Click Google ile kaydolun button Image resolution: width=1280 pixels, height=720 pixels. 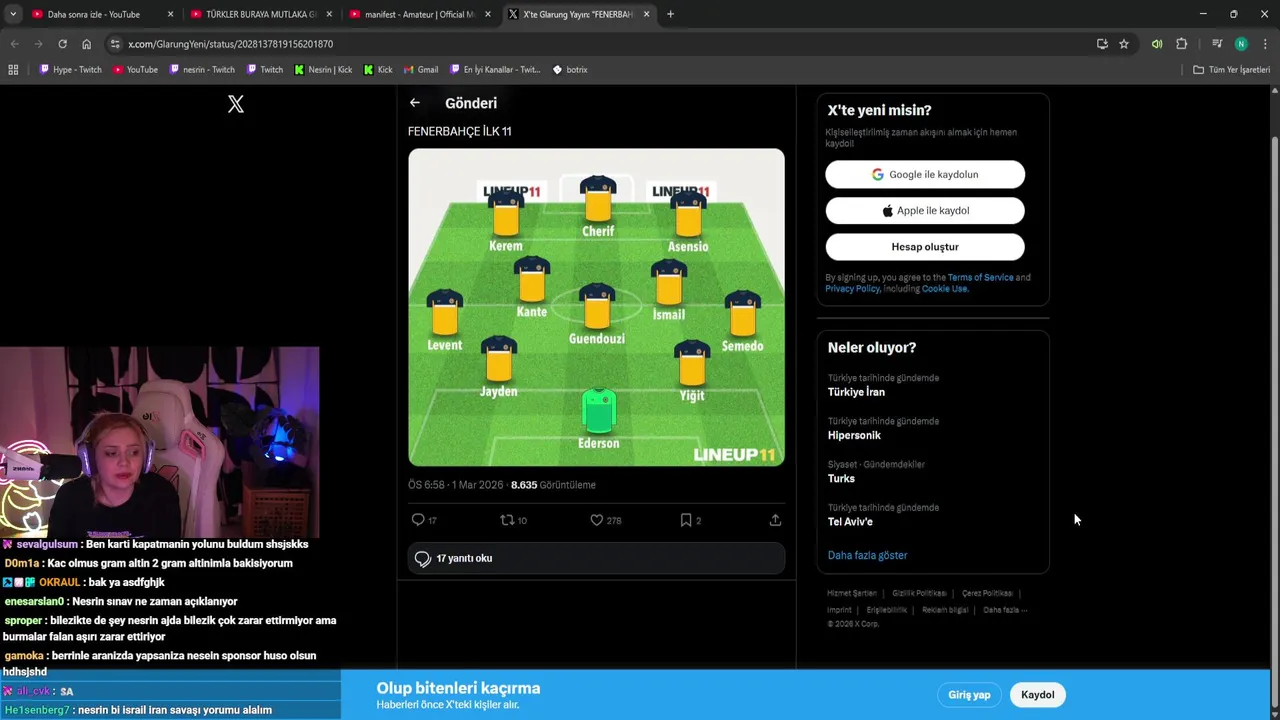point(925,174)
